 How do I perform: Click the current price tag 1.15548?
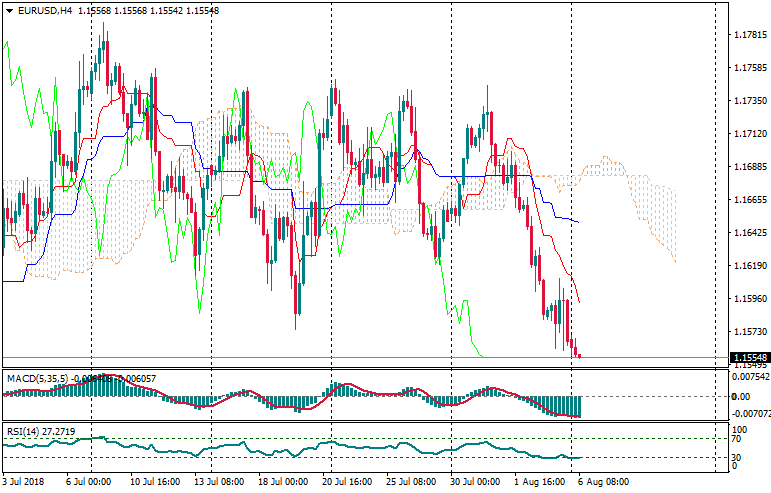(x=747, y=357)
